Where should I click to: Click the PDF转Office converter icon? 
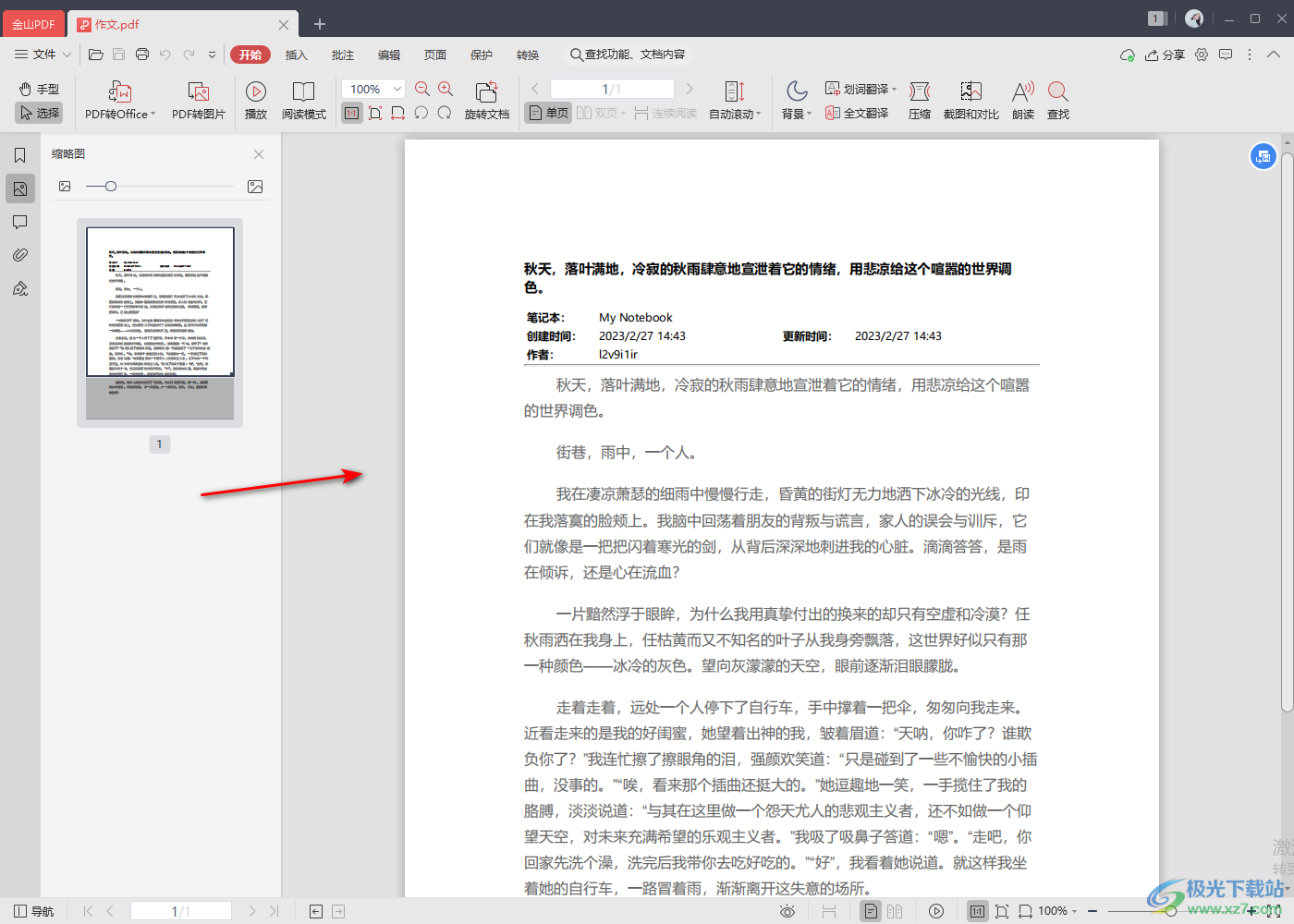point(120,91)
